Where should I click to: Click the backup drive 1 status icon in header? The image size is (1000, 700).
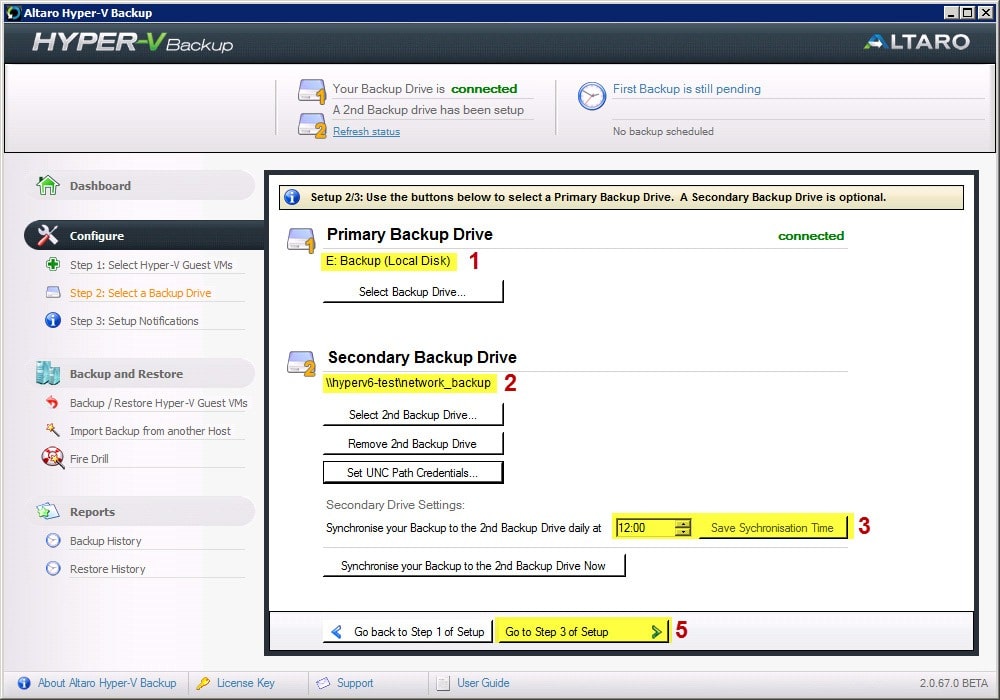tap(312, 91)
